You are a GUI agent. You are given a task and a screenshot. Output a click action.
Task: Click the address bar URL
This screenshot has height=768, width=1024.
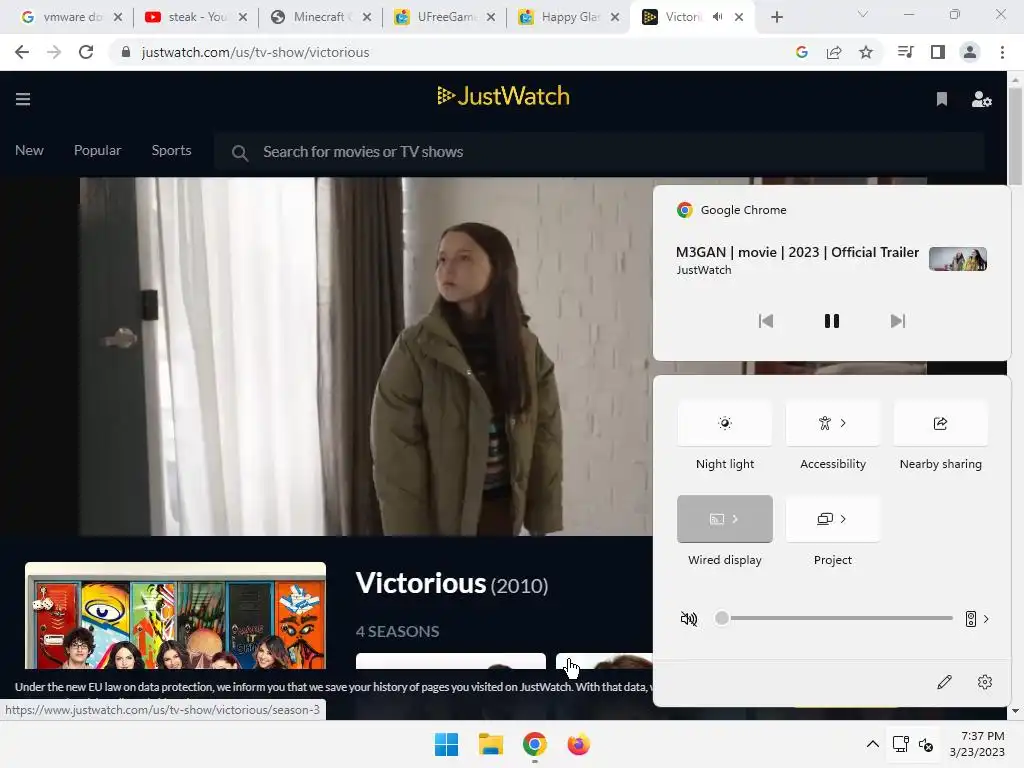pos(255,52)
